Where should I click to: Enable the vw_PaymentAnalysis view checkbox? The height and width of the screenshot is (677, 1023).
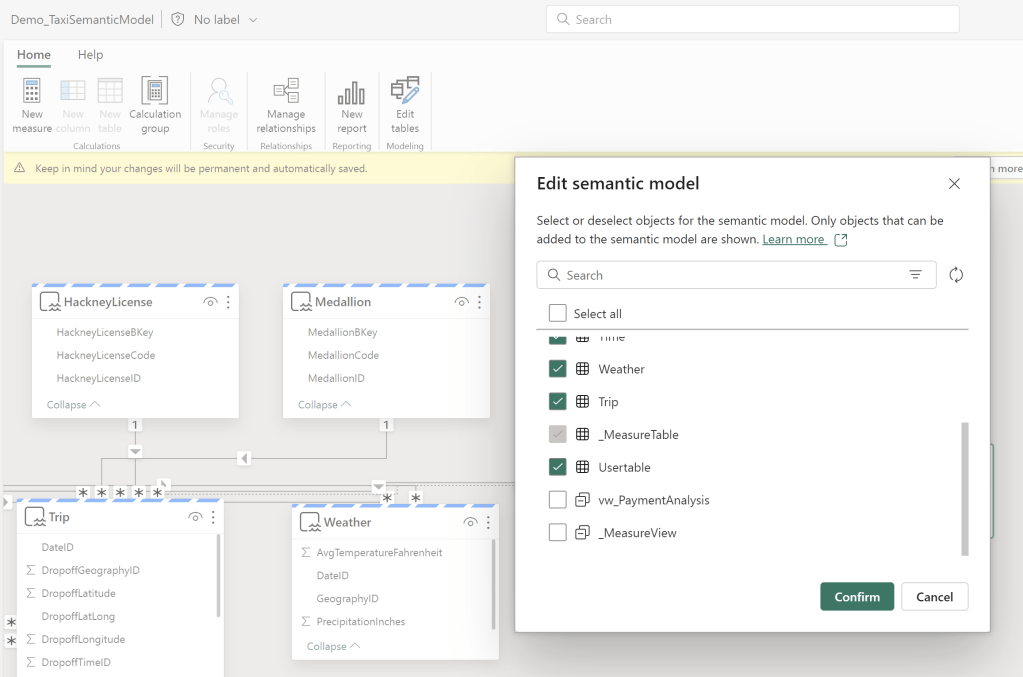(558, 500)
